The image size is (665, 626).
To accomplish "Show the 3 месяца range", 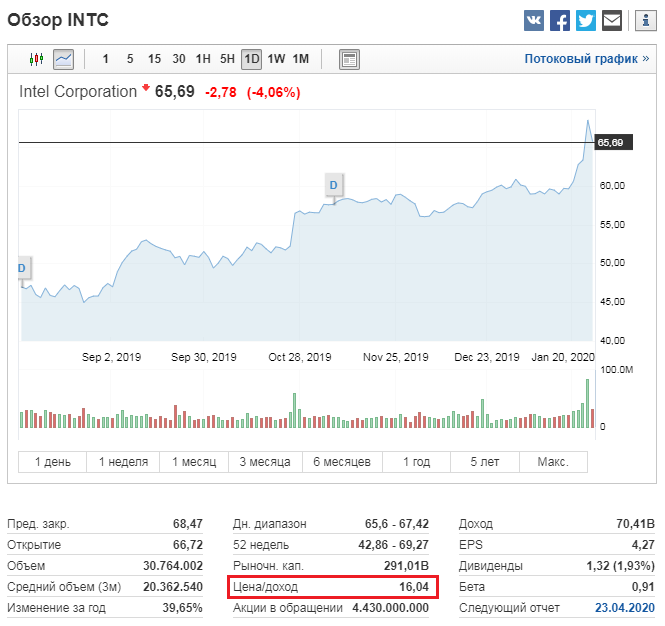I will (265, 462).
